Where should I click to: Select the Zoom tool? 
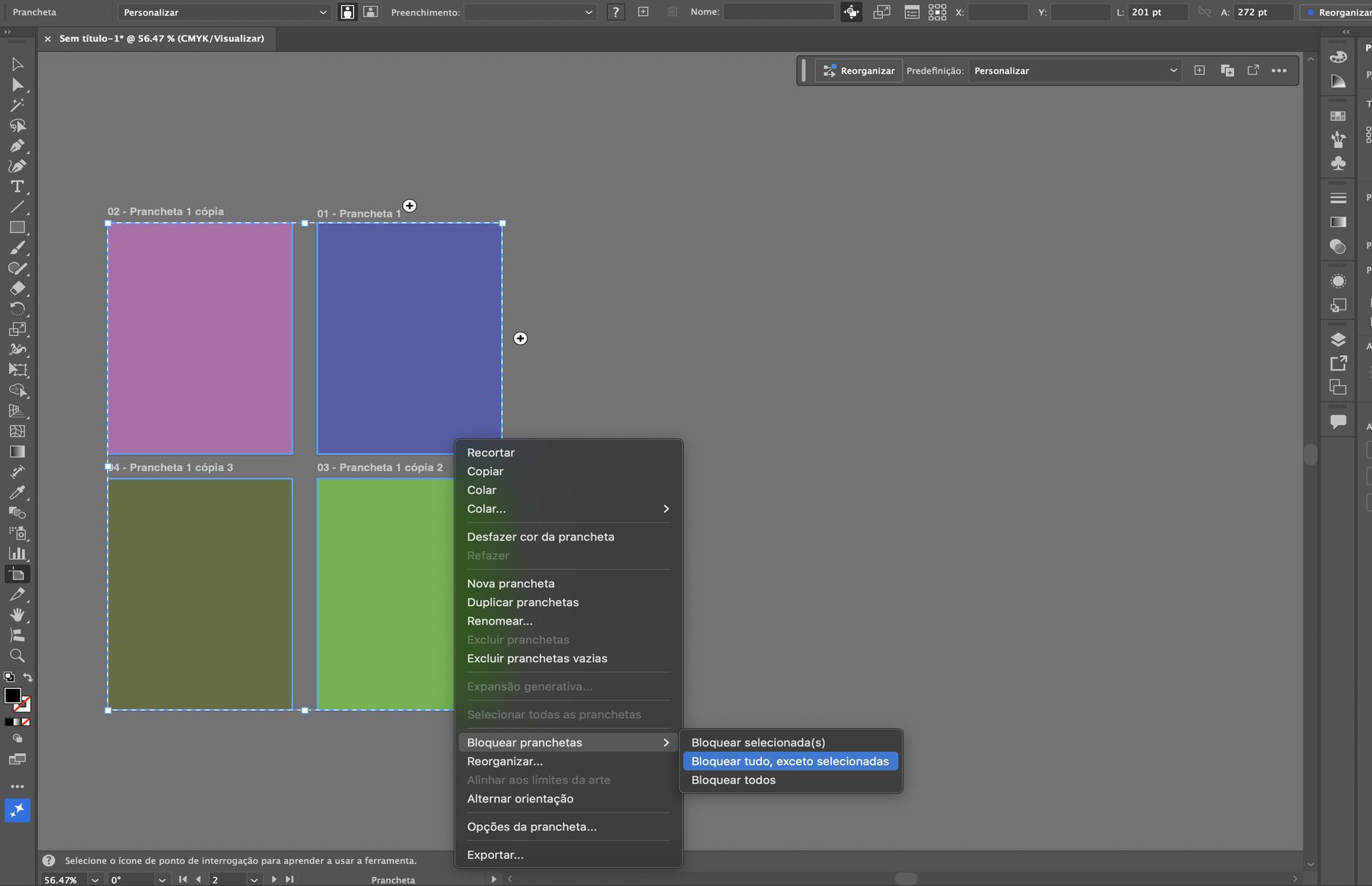17,655
